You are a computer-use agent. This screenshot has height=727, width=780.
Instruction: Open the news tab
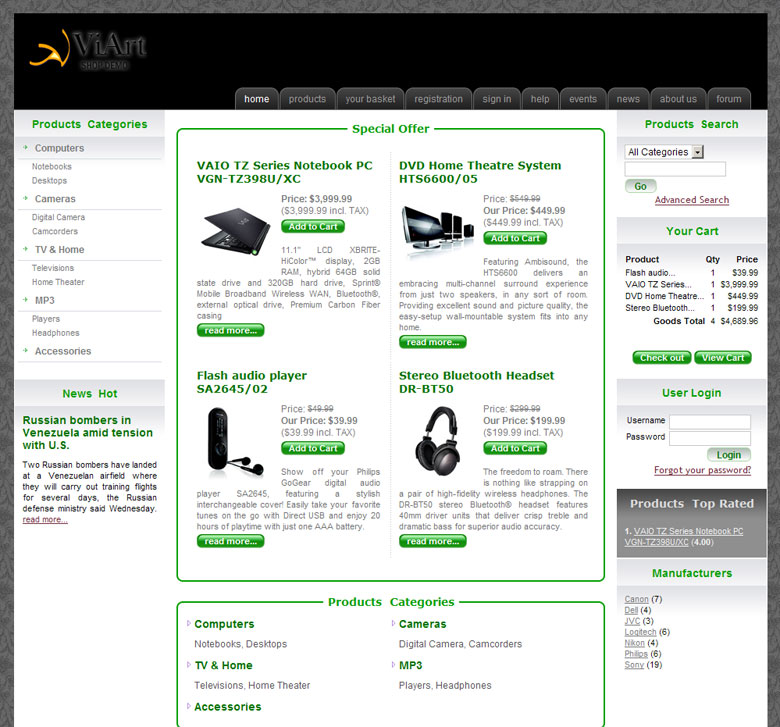point(628,99)
